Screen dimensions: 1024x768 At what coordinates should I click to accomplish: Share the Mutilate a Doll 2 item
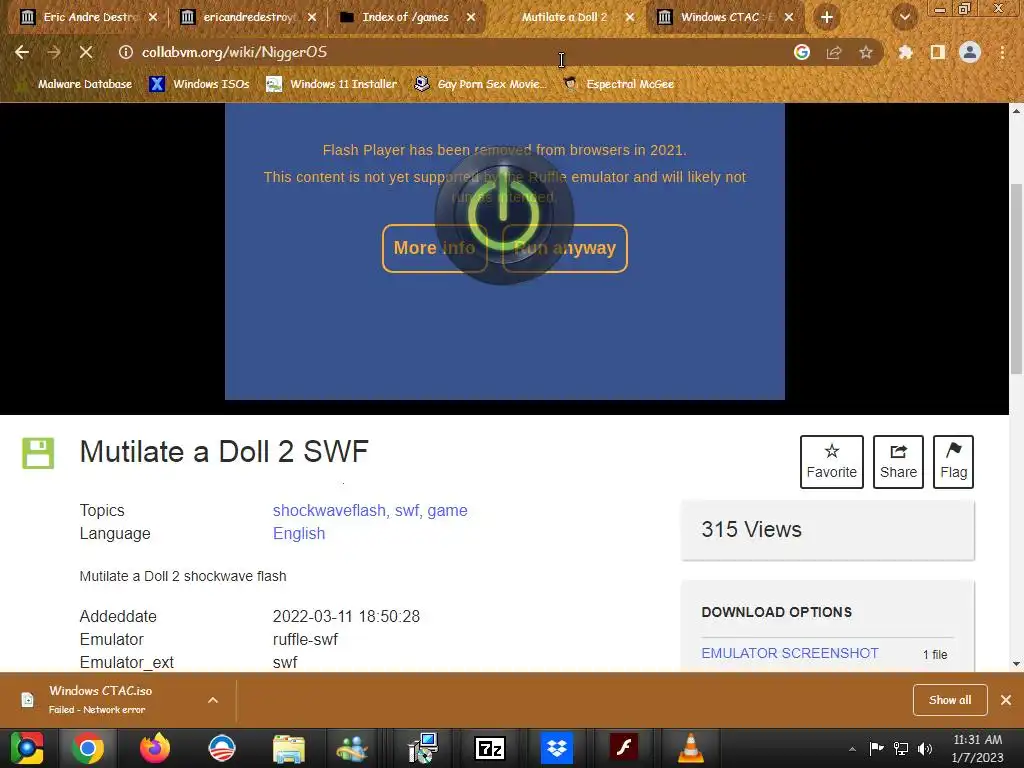(898, 462)
